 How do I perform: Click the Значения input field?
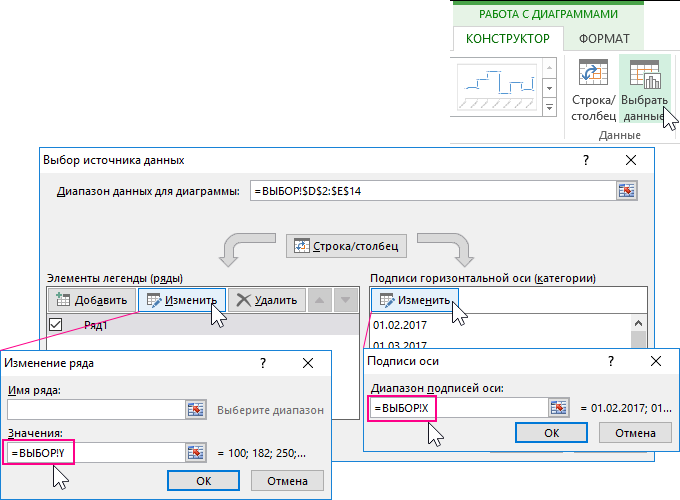pyautogui.click(x=95, y=452)
